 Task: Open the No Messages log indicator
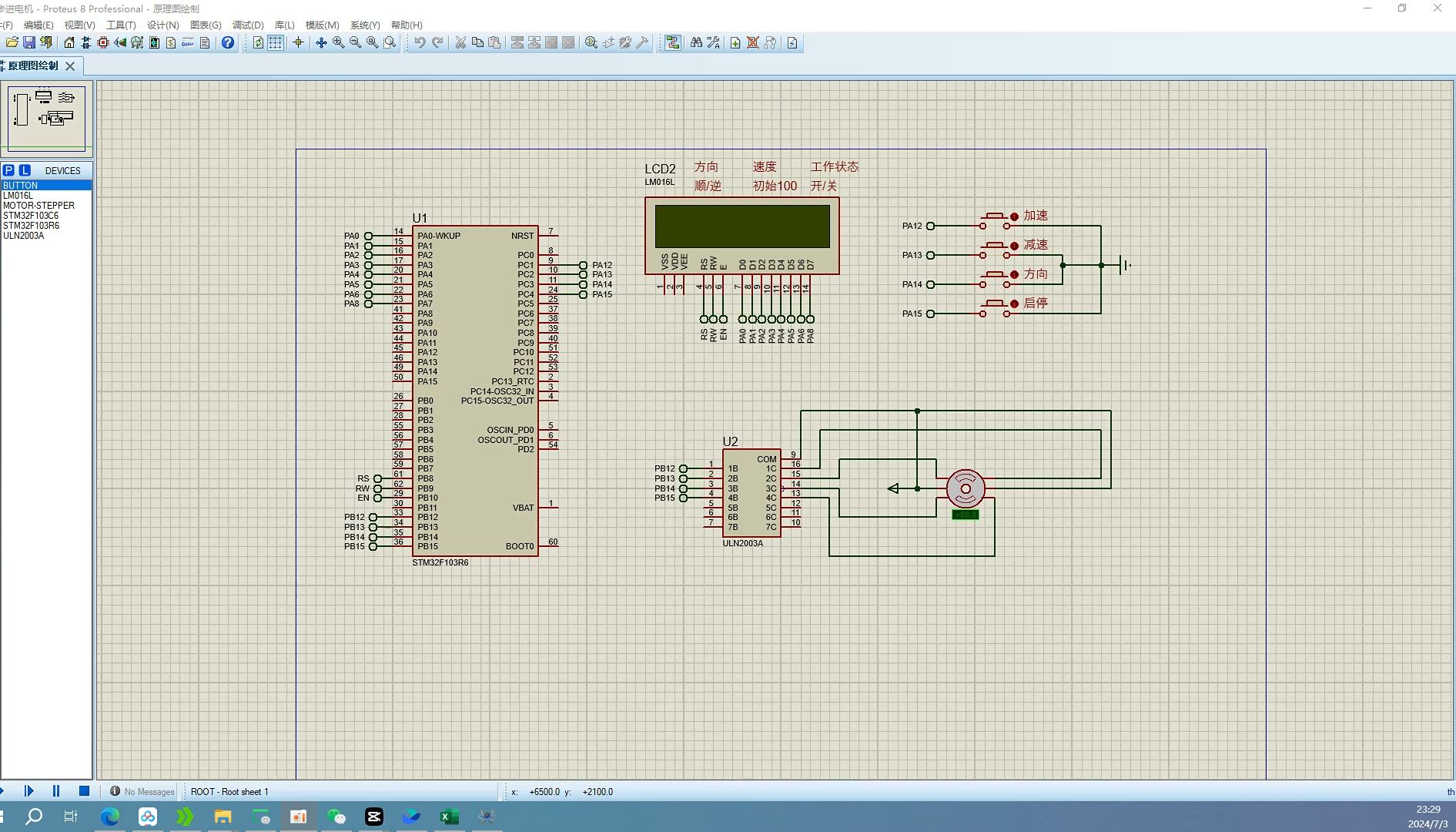(x=142, y=792)
